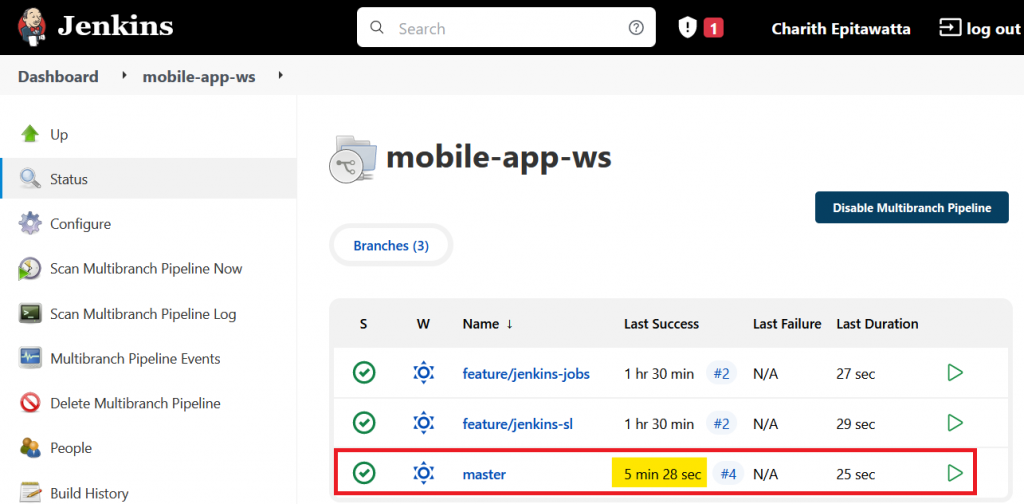The height and width of the screenshot is (504, 1024).
Task: Run a build for feature/jenkins-jobs with play icon
Action: pos(955,373)
